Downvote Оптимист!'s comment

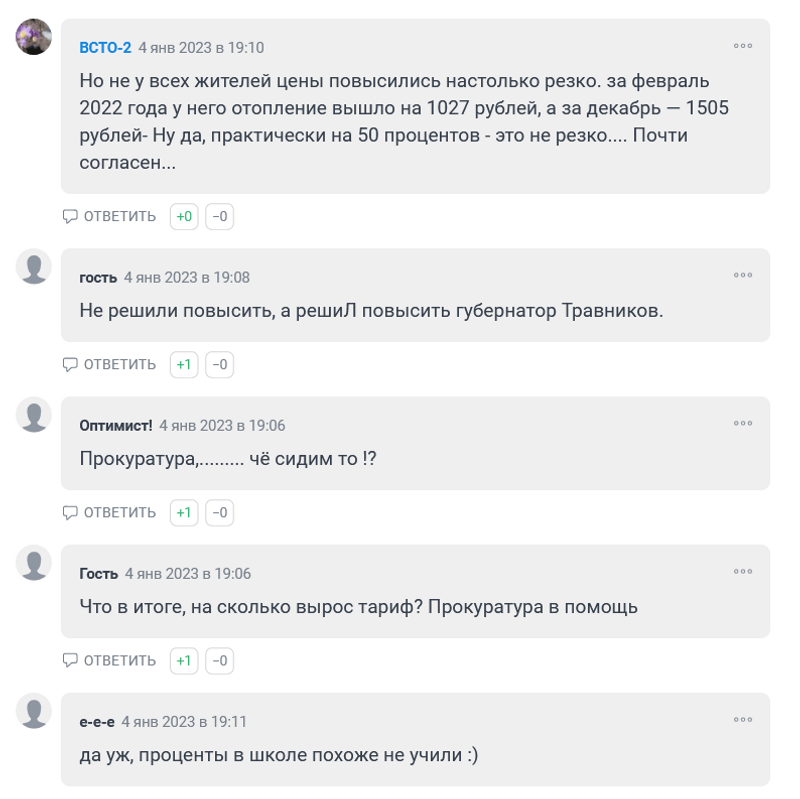click(220, 513)
